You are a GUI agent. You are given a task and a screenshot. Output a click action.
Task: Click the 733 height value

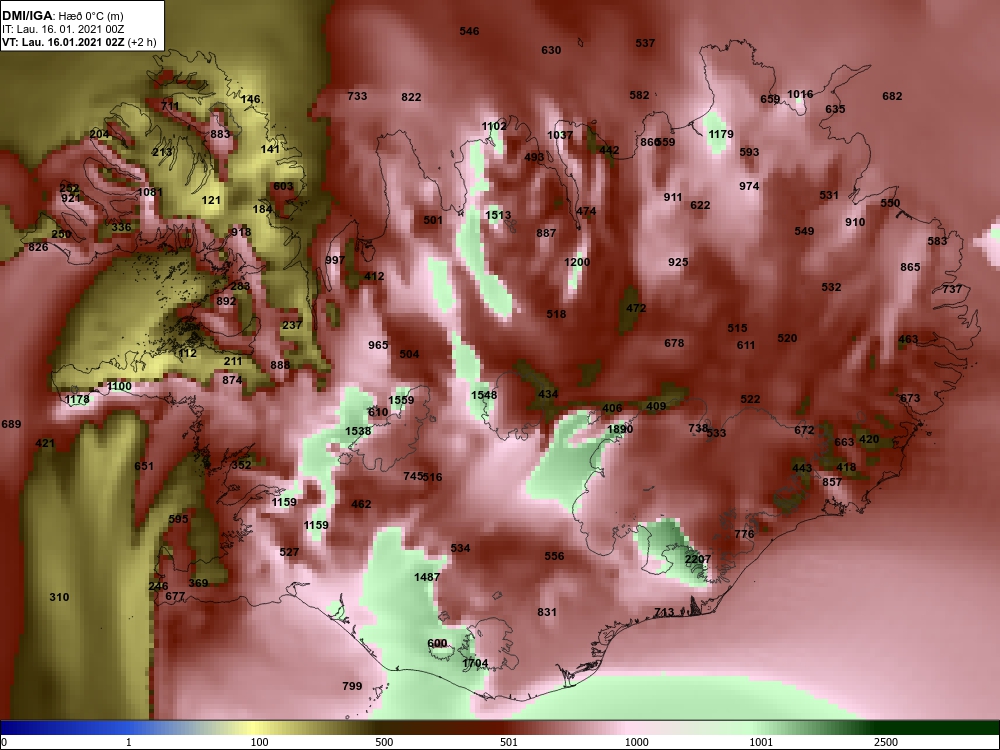tap(357, 96)
